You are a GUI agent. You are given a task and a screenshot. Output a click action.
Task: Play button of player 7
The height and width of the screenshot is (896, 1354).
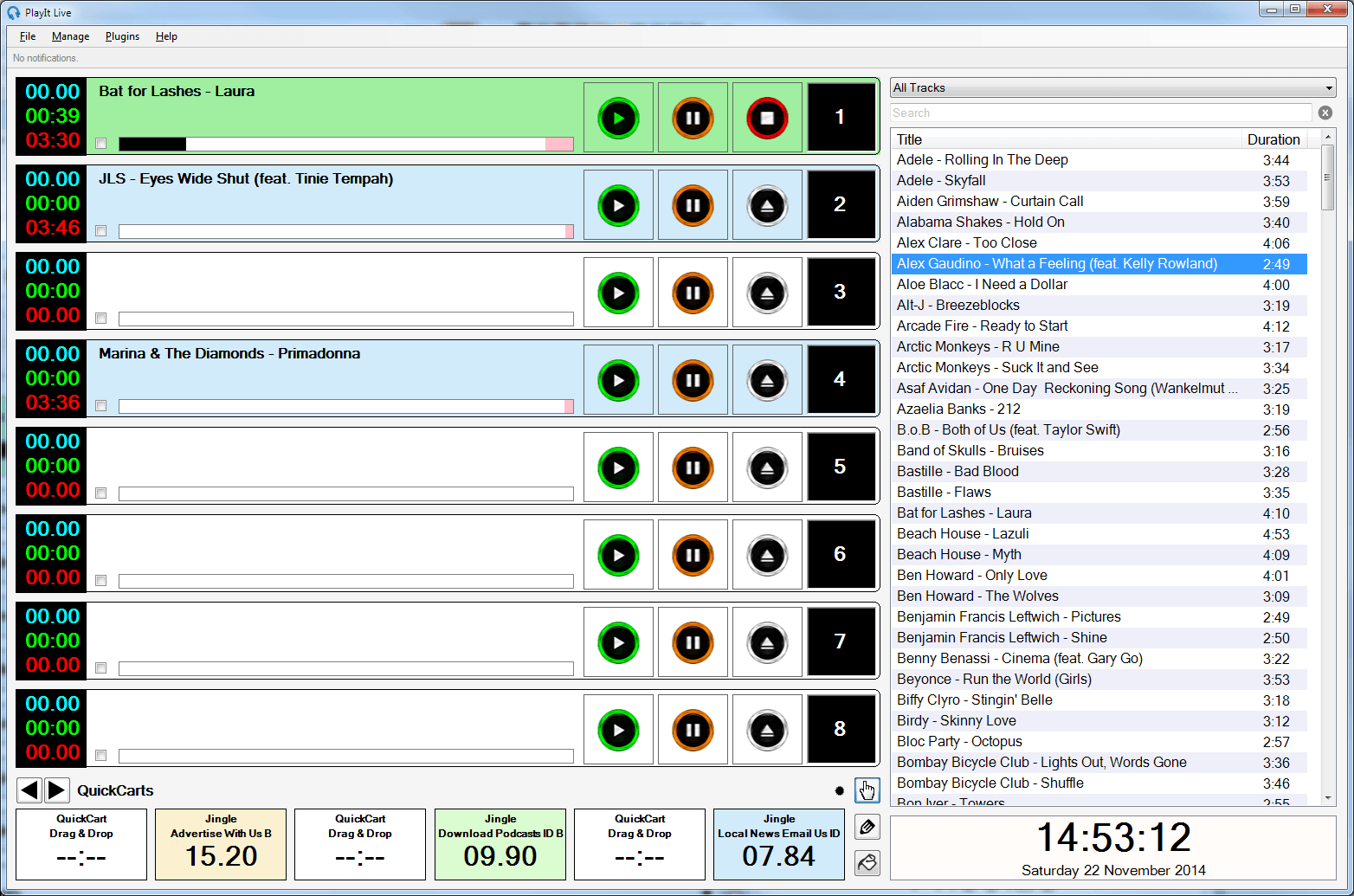(618, 642)
